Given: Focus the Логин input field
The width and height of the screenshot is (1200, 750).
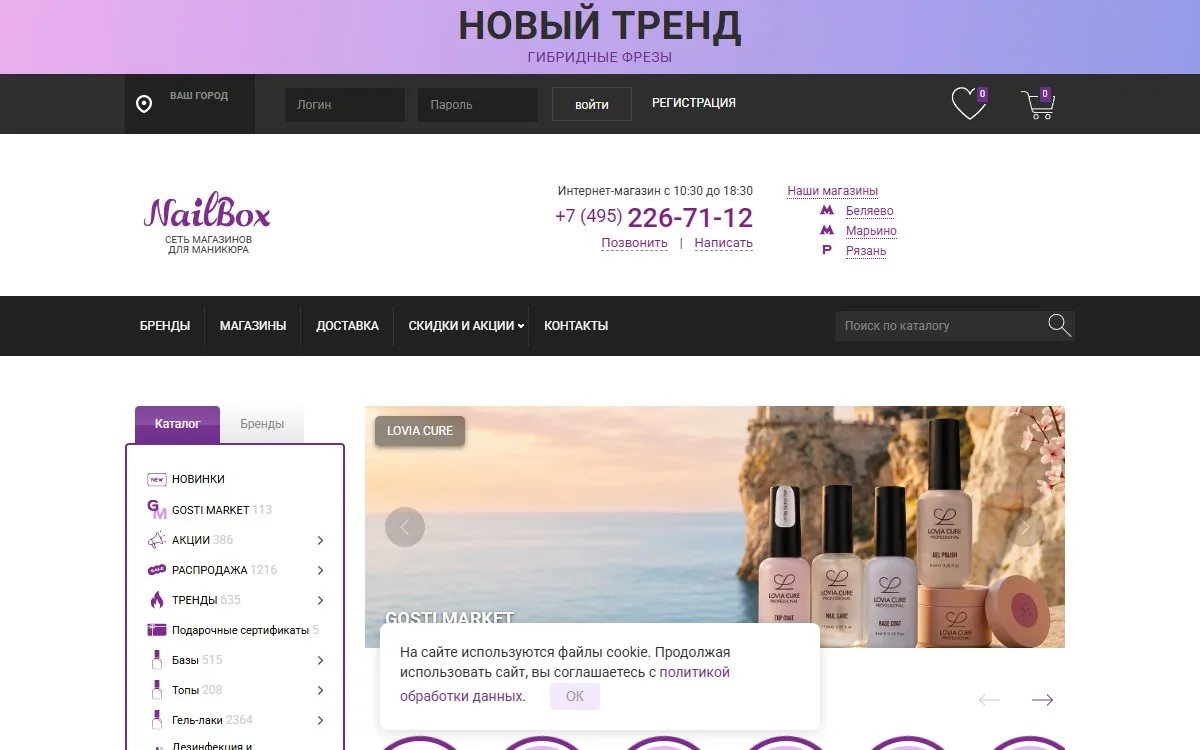Looking at the screenshot, I should click(x=345, y=105).
